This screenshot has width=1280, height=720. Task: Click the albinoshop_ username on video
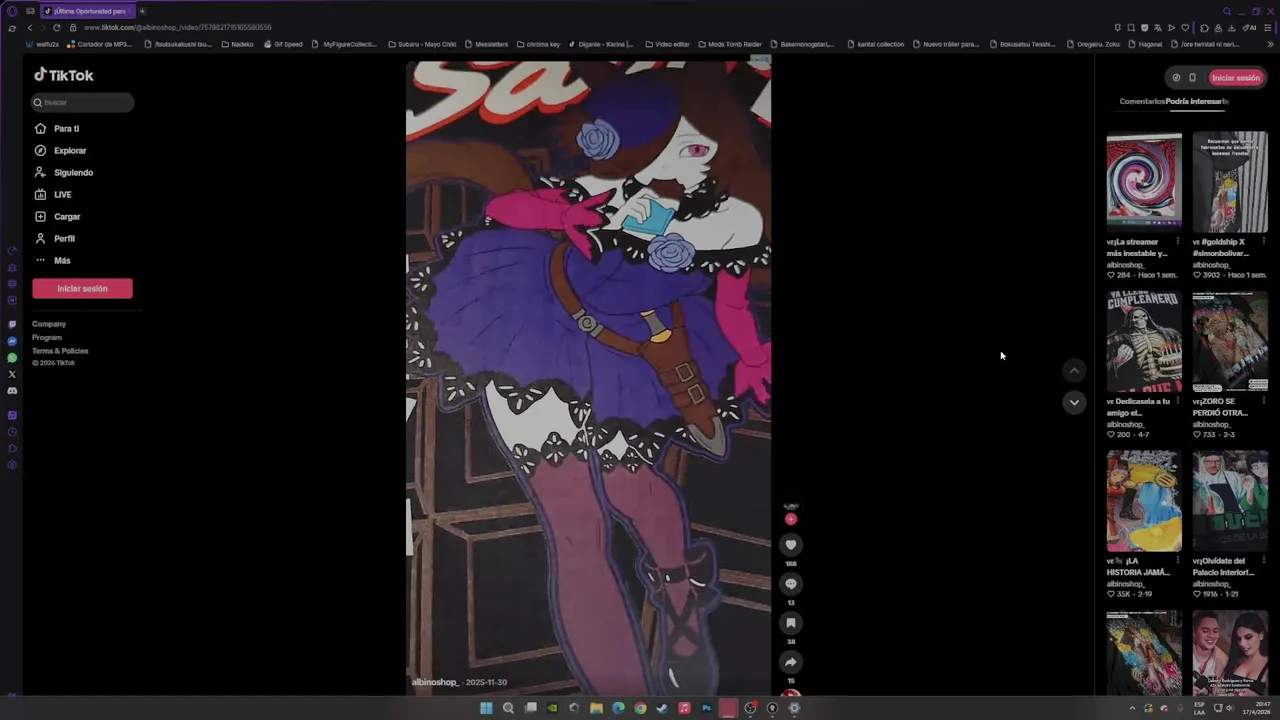[435, 682]
